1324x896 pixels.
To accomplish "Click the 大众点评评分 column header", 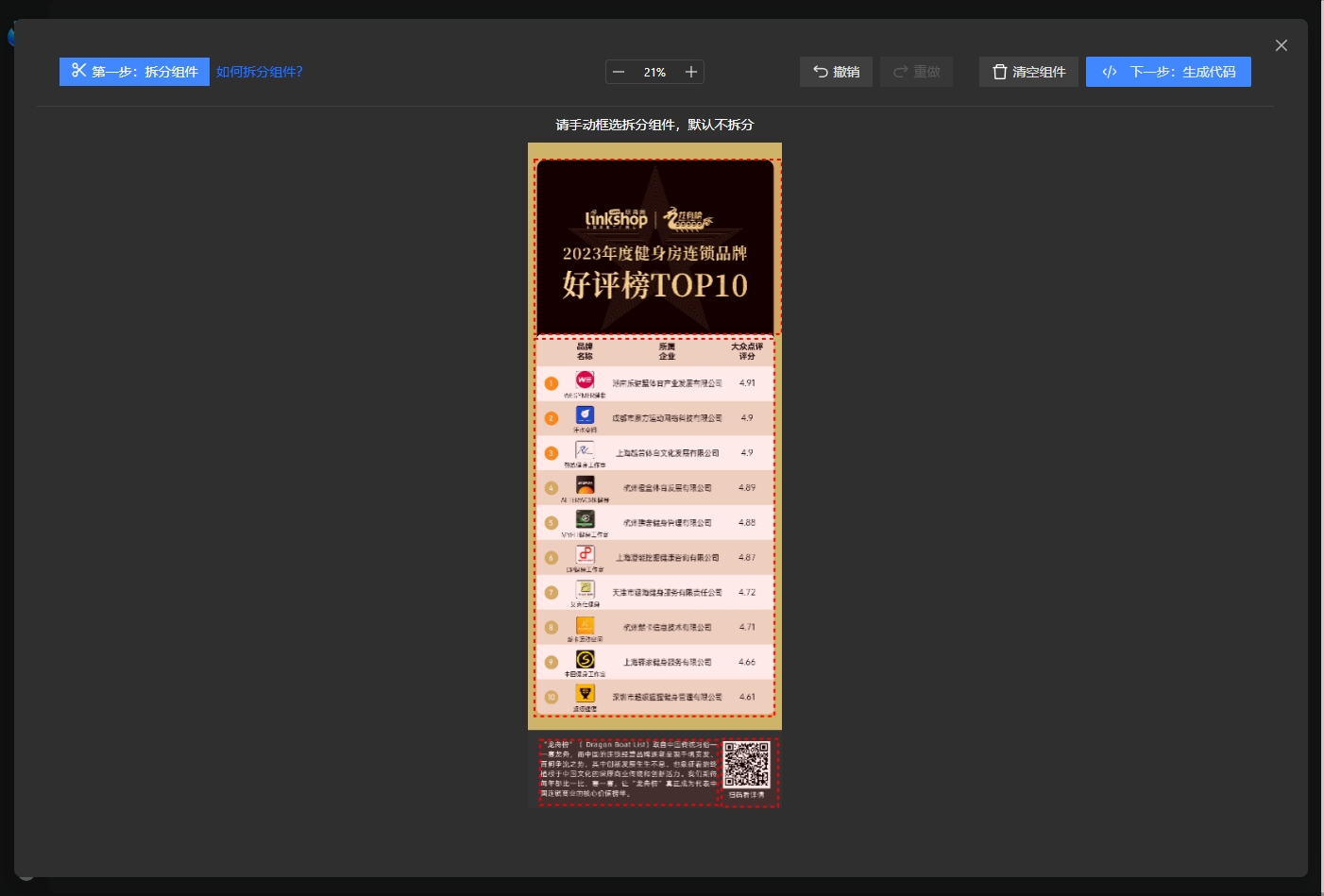I will click(x=747, y=351).
